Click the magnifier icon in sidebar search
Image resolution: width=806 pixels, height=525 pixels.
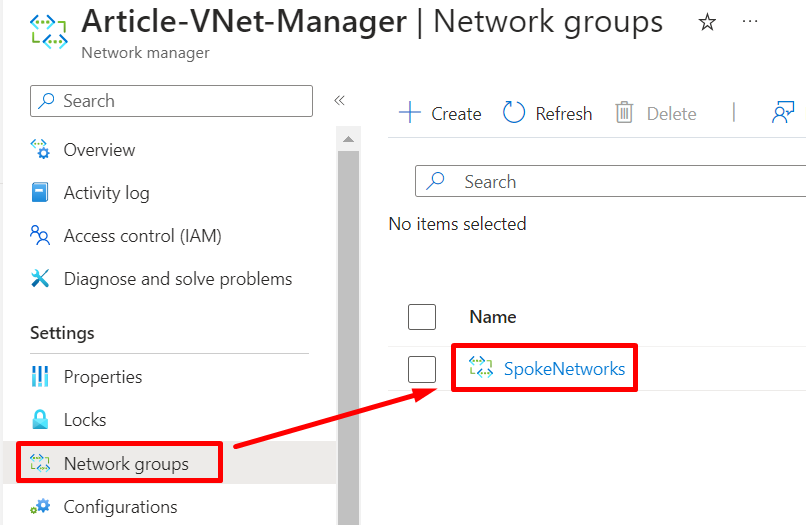coord(46,100)
